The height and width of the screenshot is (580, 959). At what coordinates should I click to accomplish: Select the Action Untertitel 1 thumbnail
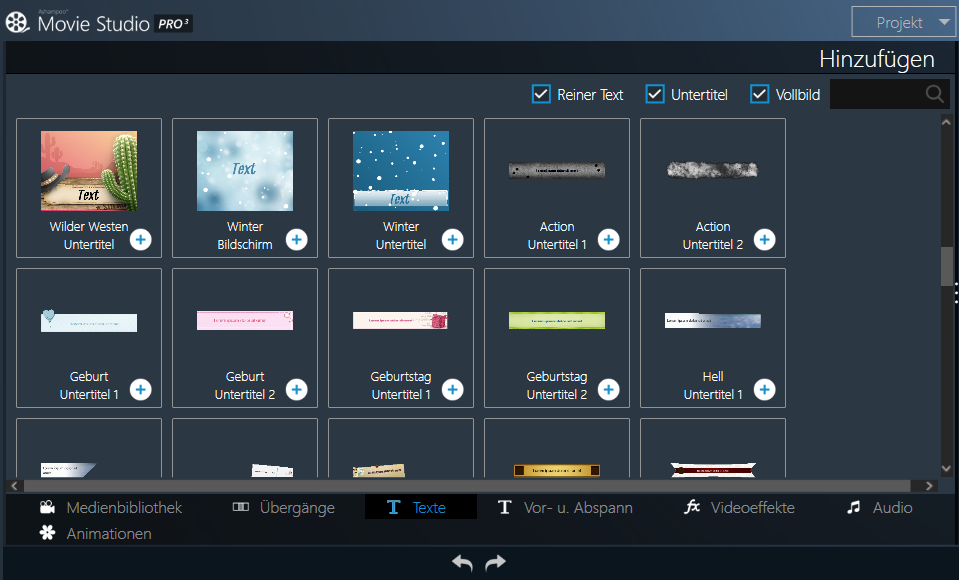pyautogui.click(x=557, y=170)
